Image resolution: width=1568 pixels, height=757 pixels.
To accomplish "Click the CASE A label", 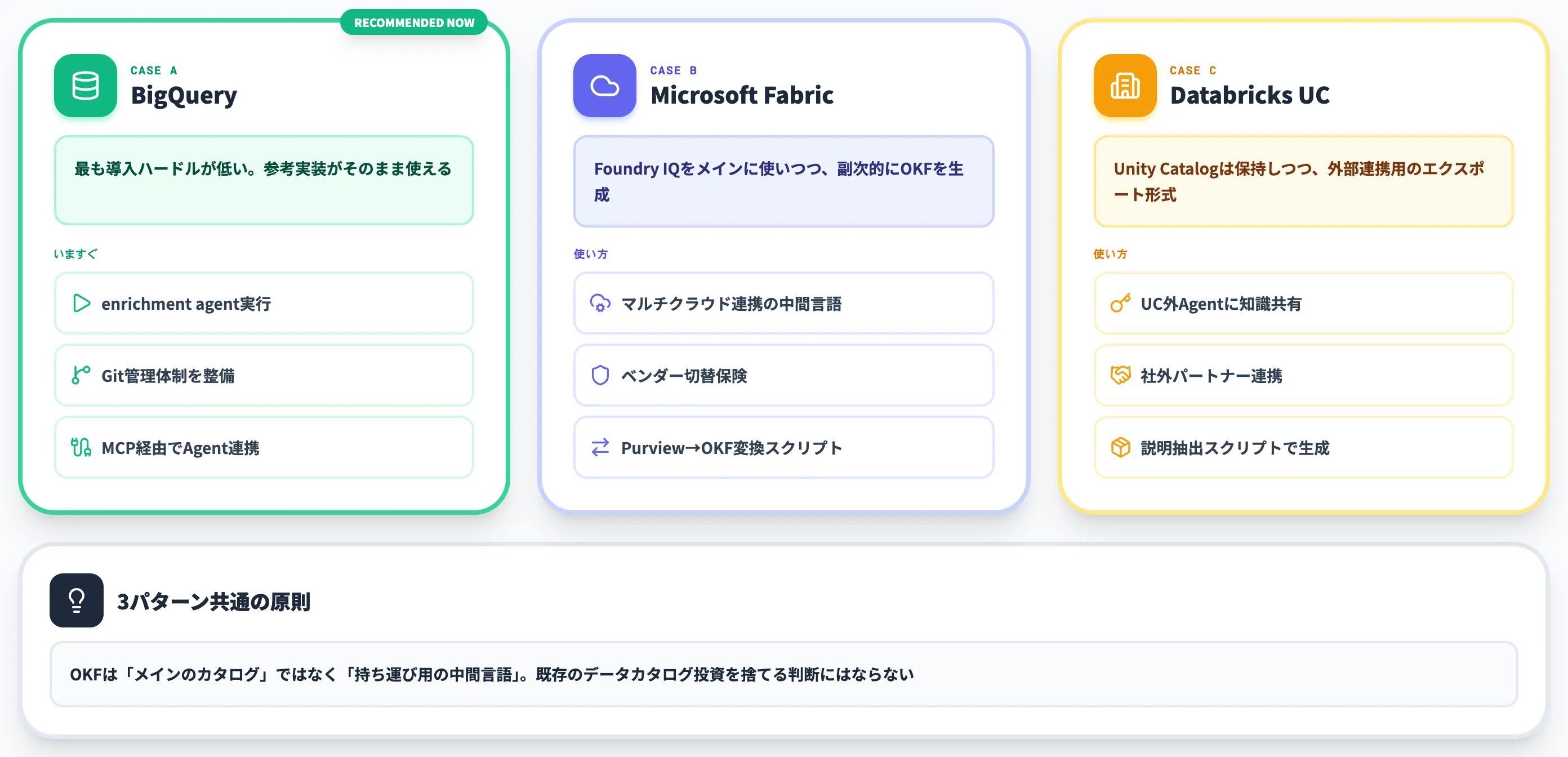I will pos(154,70).
